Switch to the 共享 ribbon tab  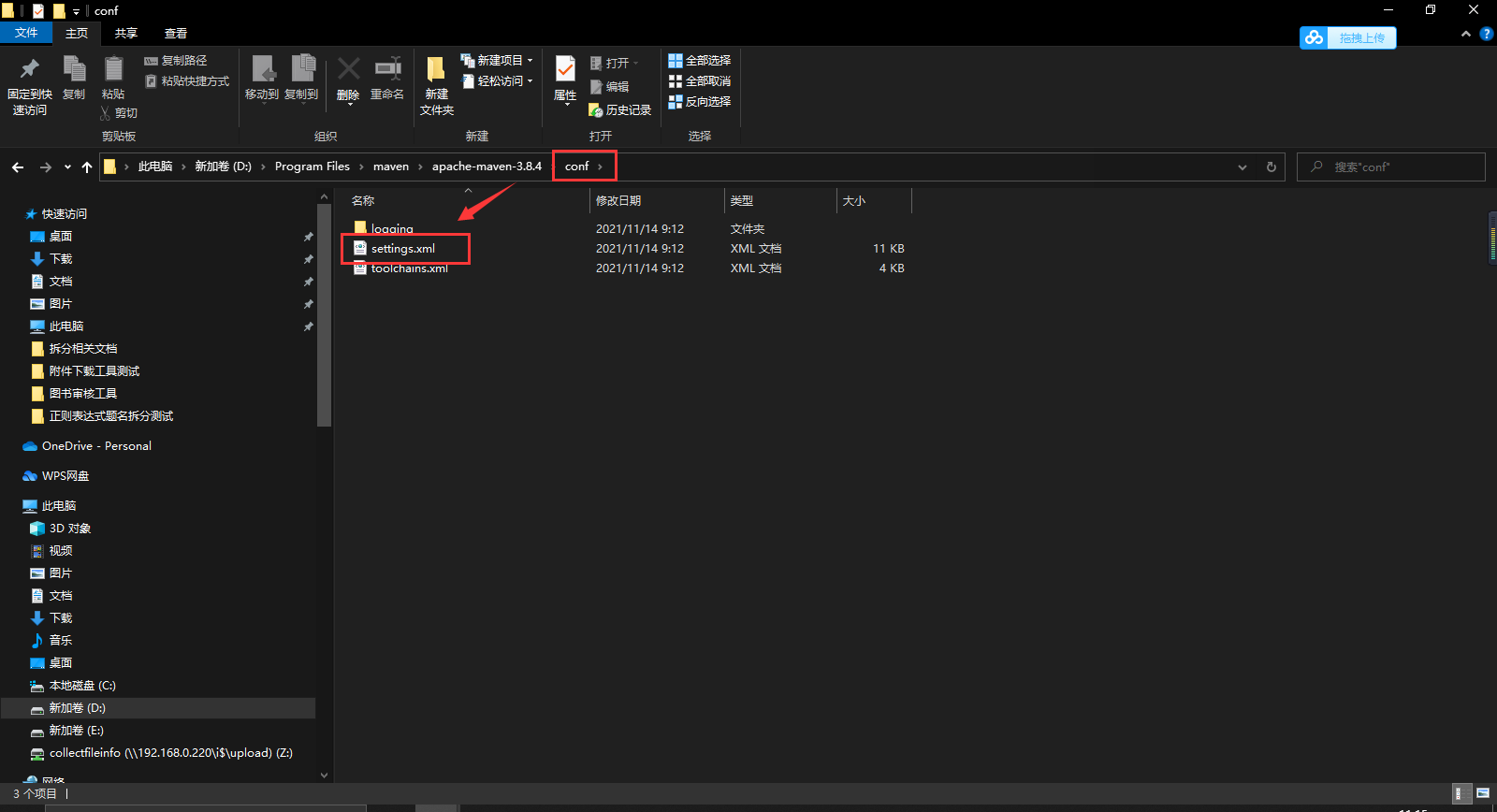point(126,34)
